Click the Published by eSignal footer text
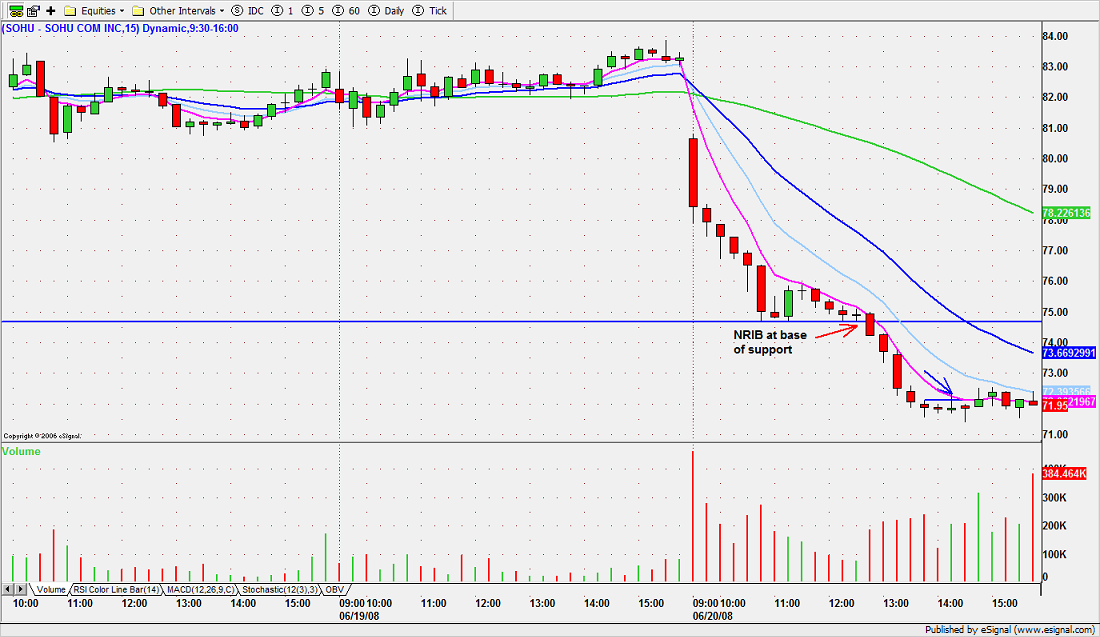 coord(1009,629)
